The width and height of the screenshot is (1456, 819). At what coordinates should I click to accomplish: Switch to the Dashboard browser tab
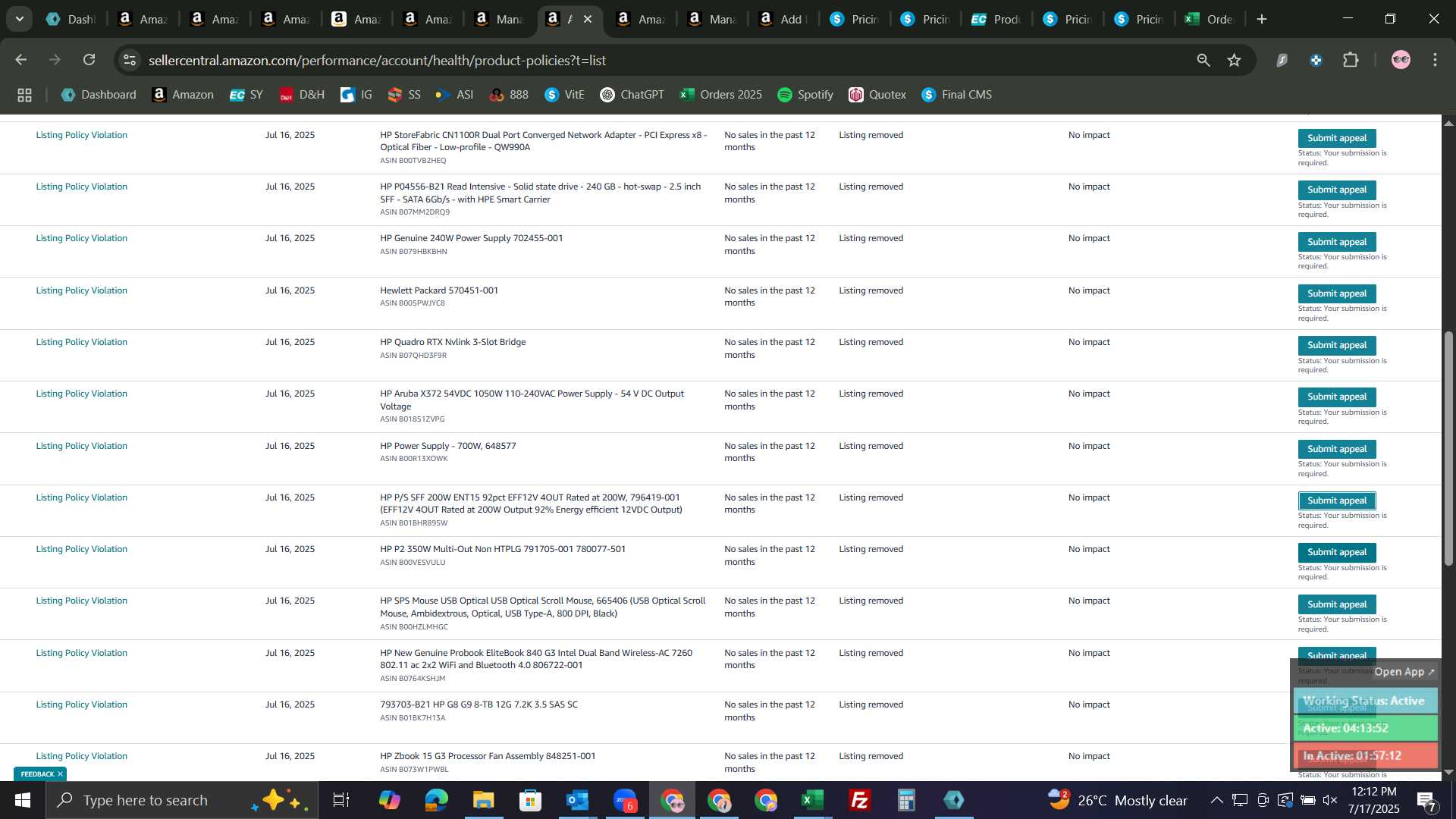click(70, 19)
